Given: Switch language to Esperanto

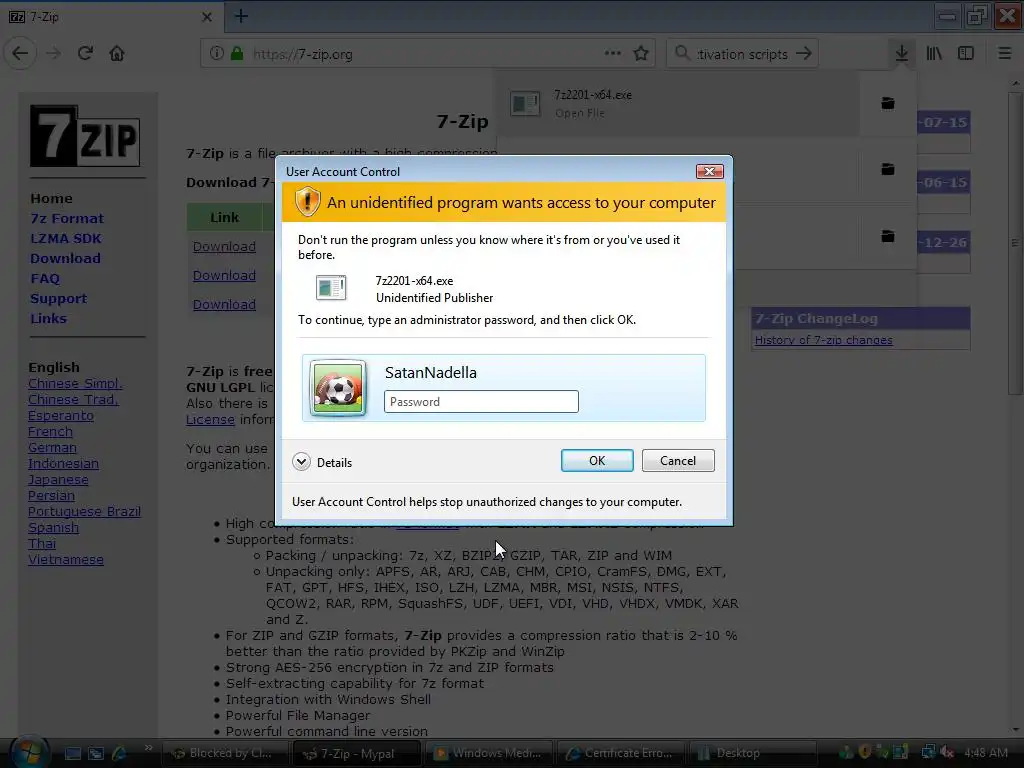Looking at the screenshot, I should click(x=61, y=415).
